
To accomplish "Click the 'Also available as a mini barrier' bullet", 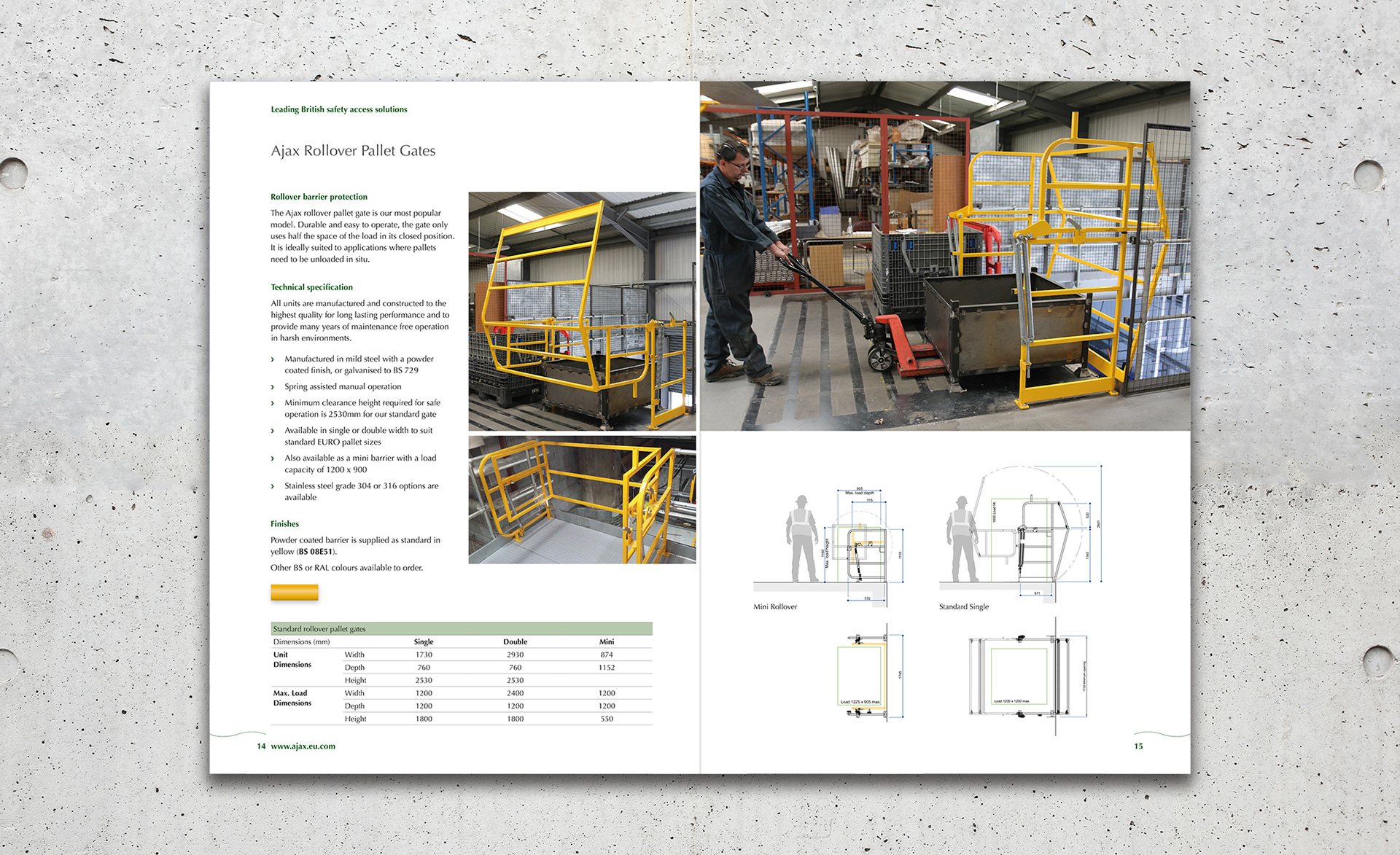I will [360, 464].
